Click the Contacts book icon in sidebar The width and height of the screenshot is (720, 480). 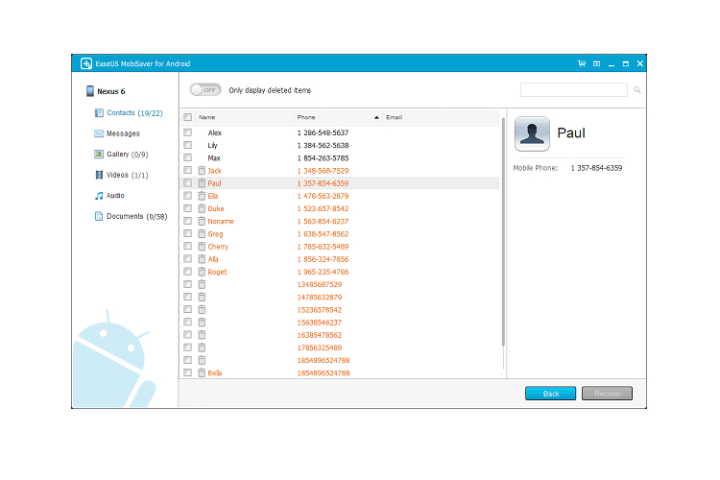pyautogui.click(x=99, y=113)
